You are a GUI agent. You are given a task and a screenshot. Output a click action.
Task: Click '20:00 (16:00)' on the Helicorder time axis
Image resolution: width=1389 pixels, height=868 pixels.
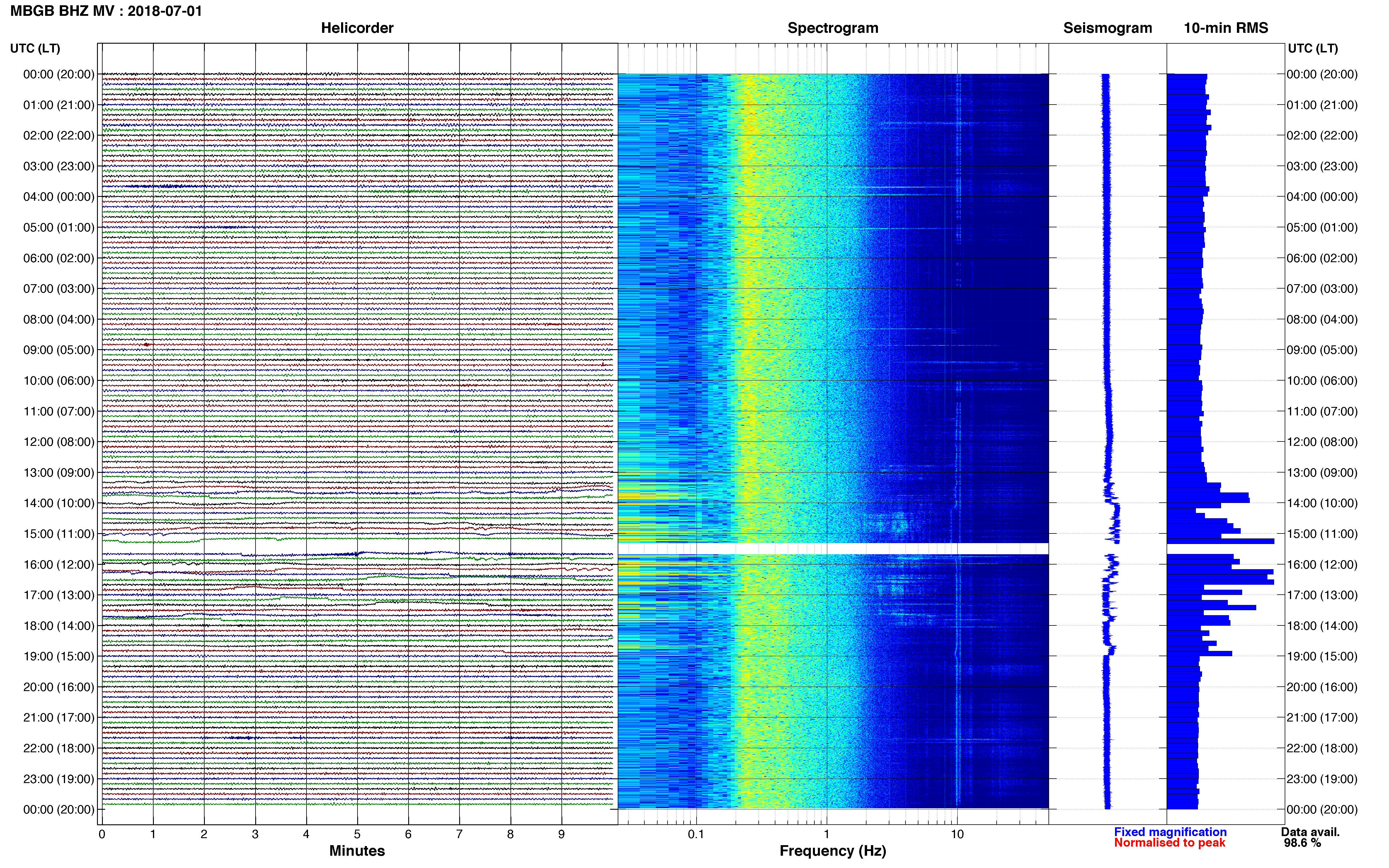pyautogui.click(x=59, y=687)
